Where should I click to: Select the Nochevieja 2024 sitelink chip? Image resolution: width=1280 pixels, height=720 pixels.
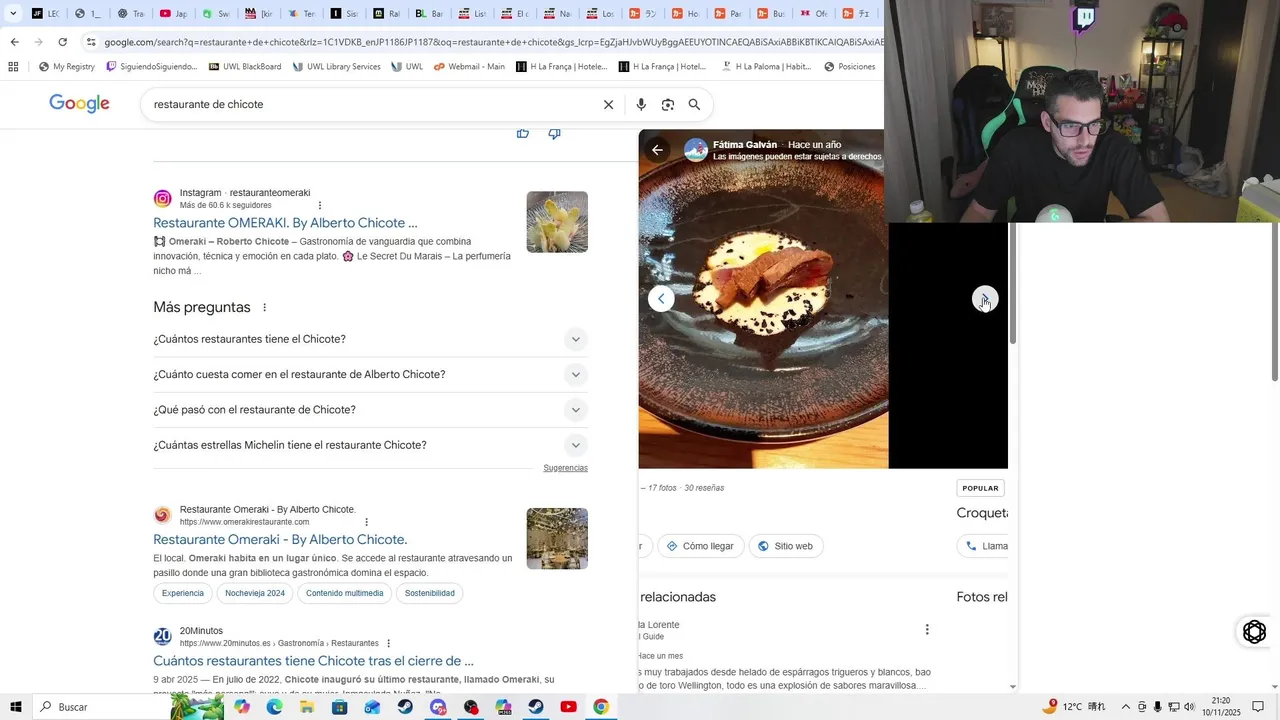(x=255, y=593)
